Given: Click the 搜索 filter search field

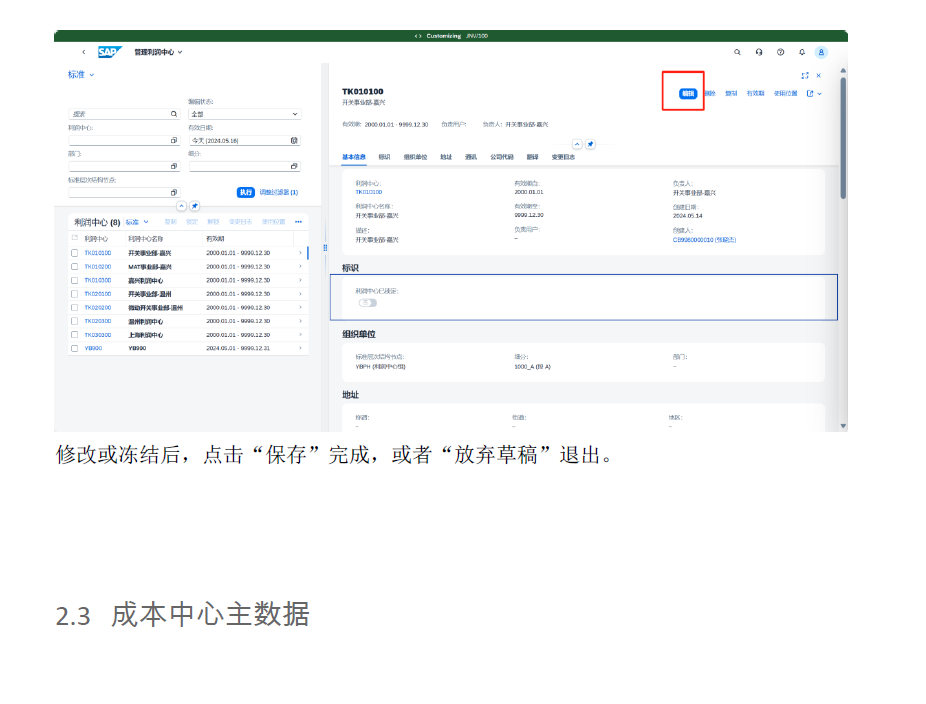Looking at the screenshot, I should (x=120, y=114).
